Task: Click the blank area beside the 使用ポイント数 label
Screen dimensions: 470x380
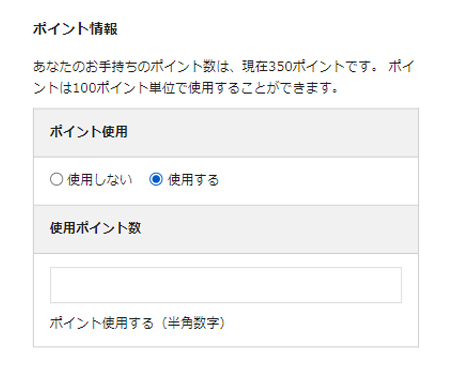Action: 279,229
